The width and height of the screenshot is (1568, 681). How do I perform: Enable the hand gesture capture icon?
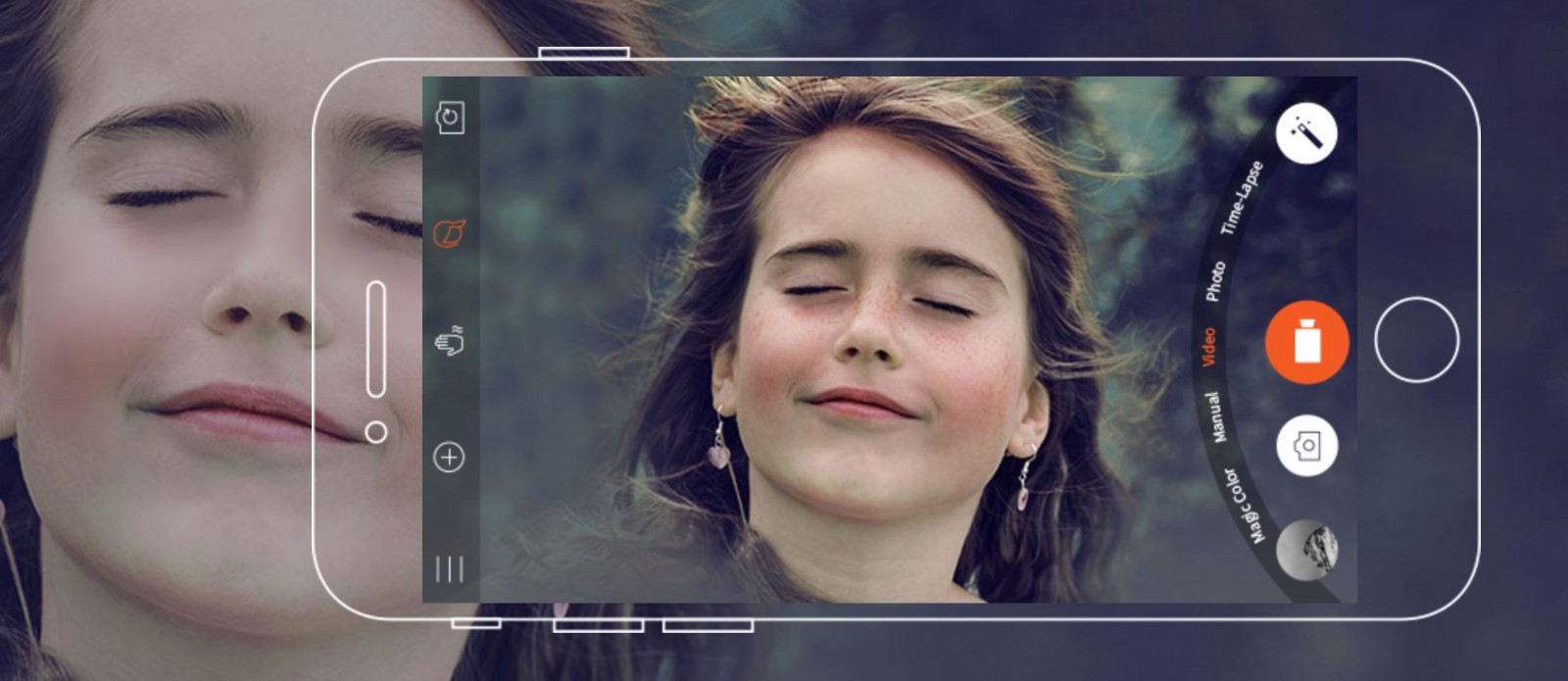tap(450, 342)
